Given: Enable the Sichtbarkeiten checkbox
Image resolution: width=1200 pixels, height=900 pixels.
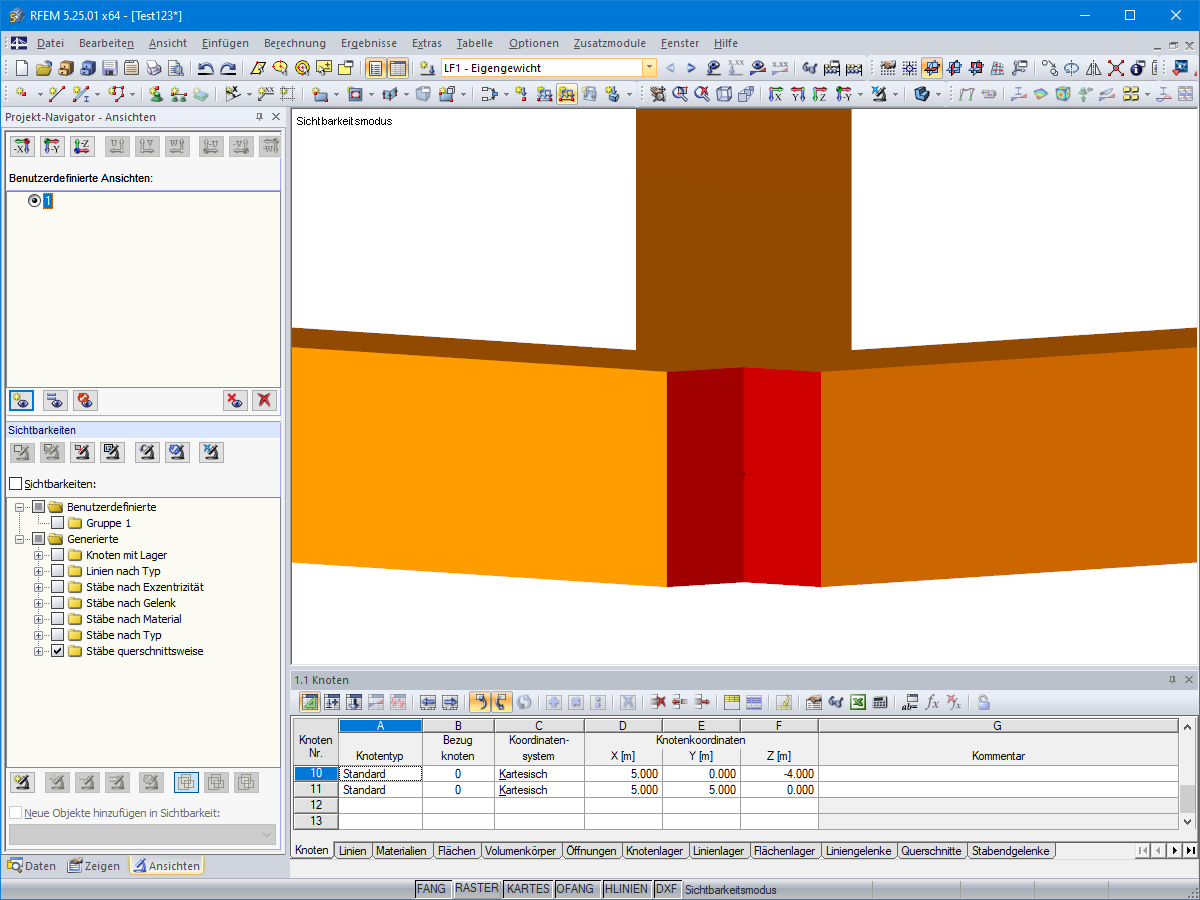Looking at the screenshot, I should pyautogui.click(x=15, y=484).
